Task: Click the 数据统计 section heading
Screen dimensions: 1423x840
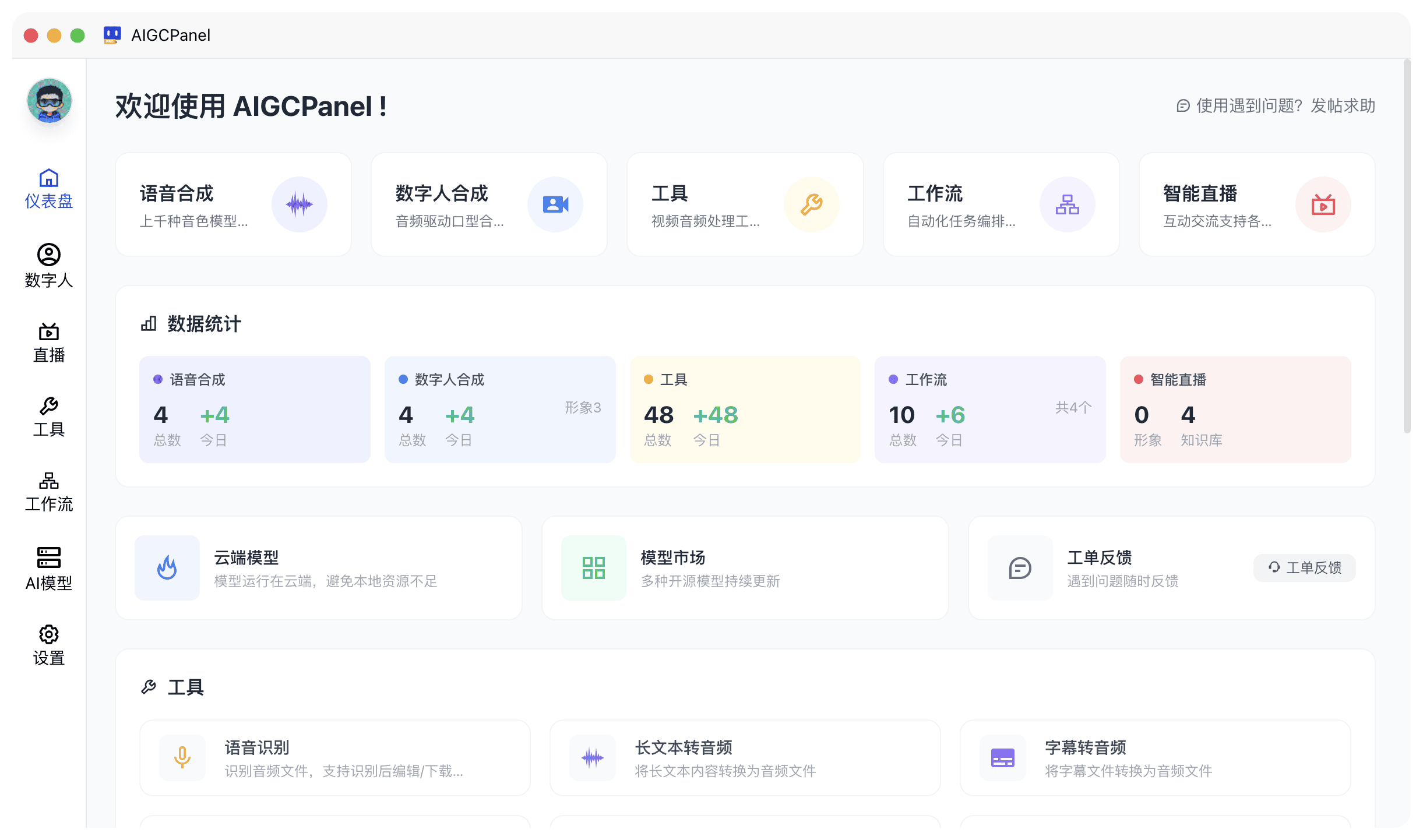Action: click(205, 324)
